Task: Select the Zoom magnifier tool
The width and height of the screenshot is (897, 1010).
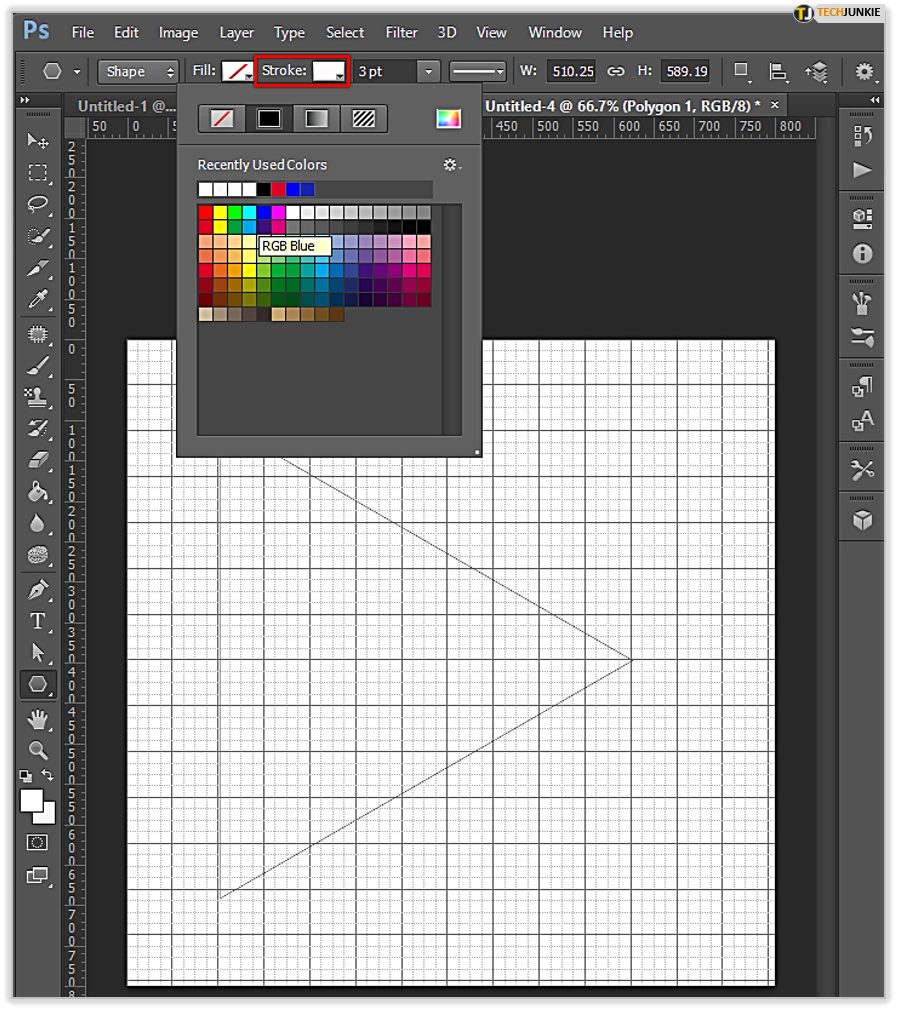Action: click(37, 750)
